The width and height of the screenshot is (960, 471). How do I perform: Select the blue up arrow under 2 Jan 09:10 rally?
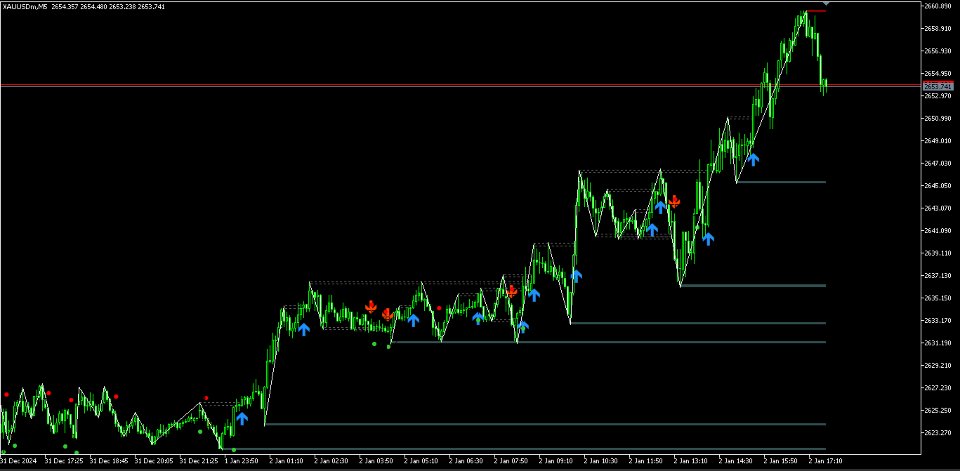[576, 276]
